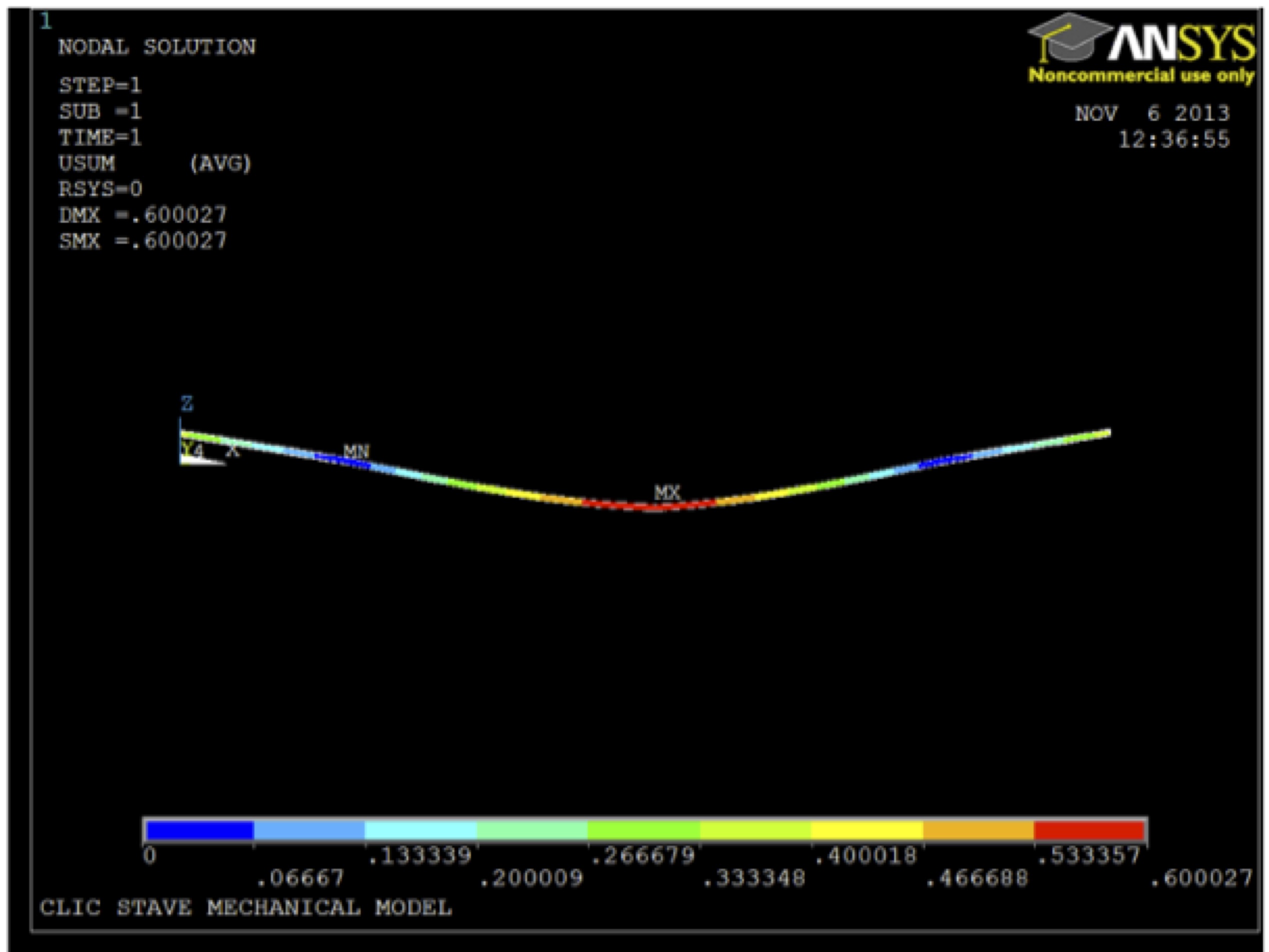Click the SMX =.600027 value text
This screenshot has height=952, width=1269.
coord(143,241)
